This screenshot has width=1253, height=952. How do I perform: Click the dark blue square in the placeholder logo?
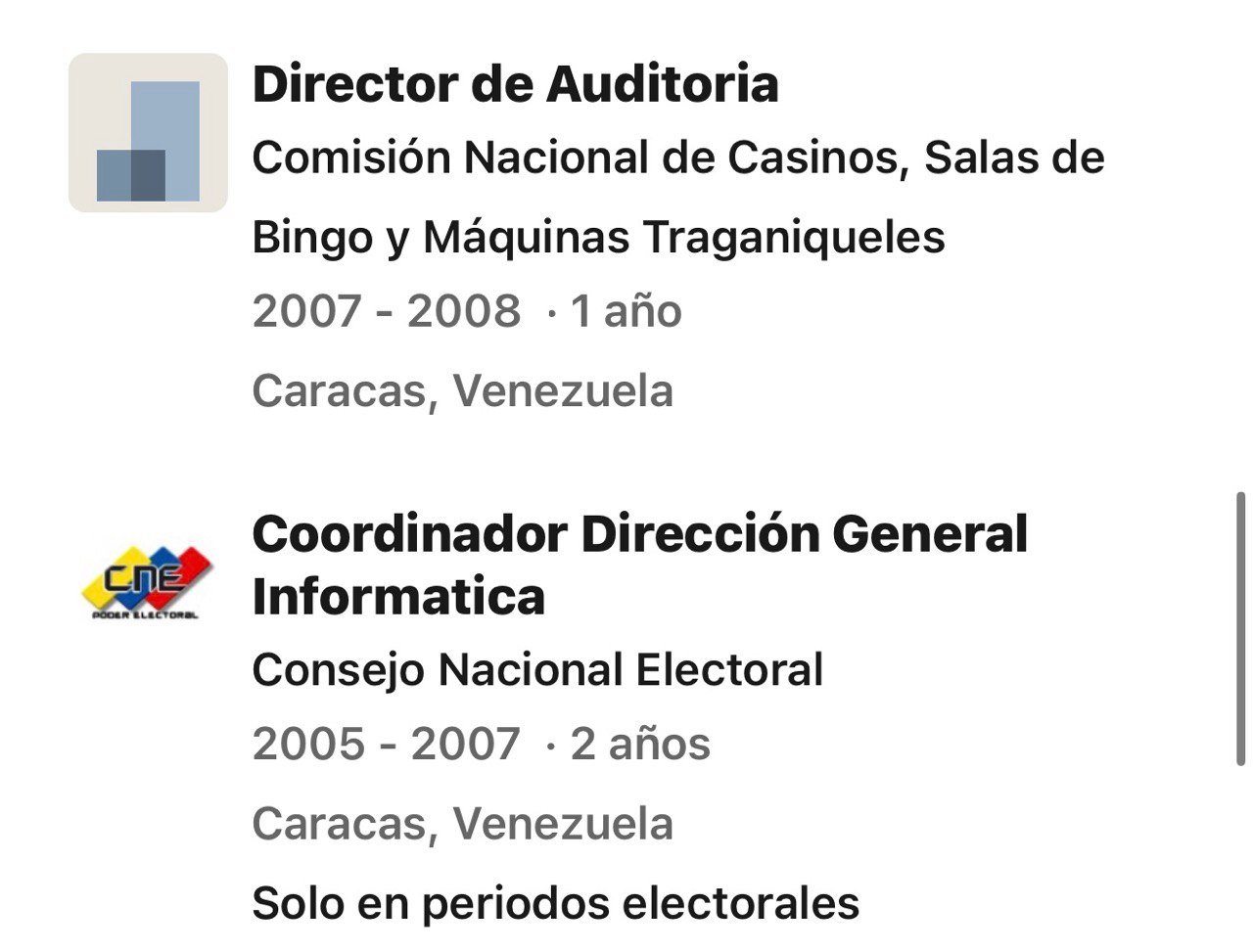(x=131, y=176)
